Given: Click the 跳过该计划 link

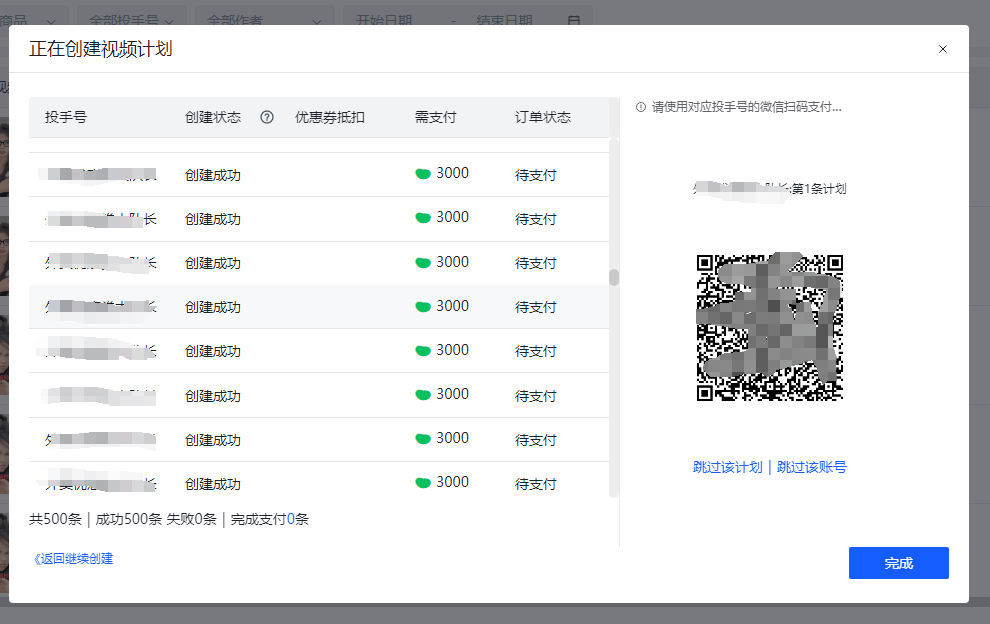Looking at the screenshot, I should click(727, 467).
